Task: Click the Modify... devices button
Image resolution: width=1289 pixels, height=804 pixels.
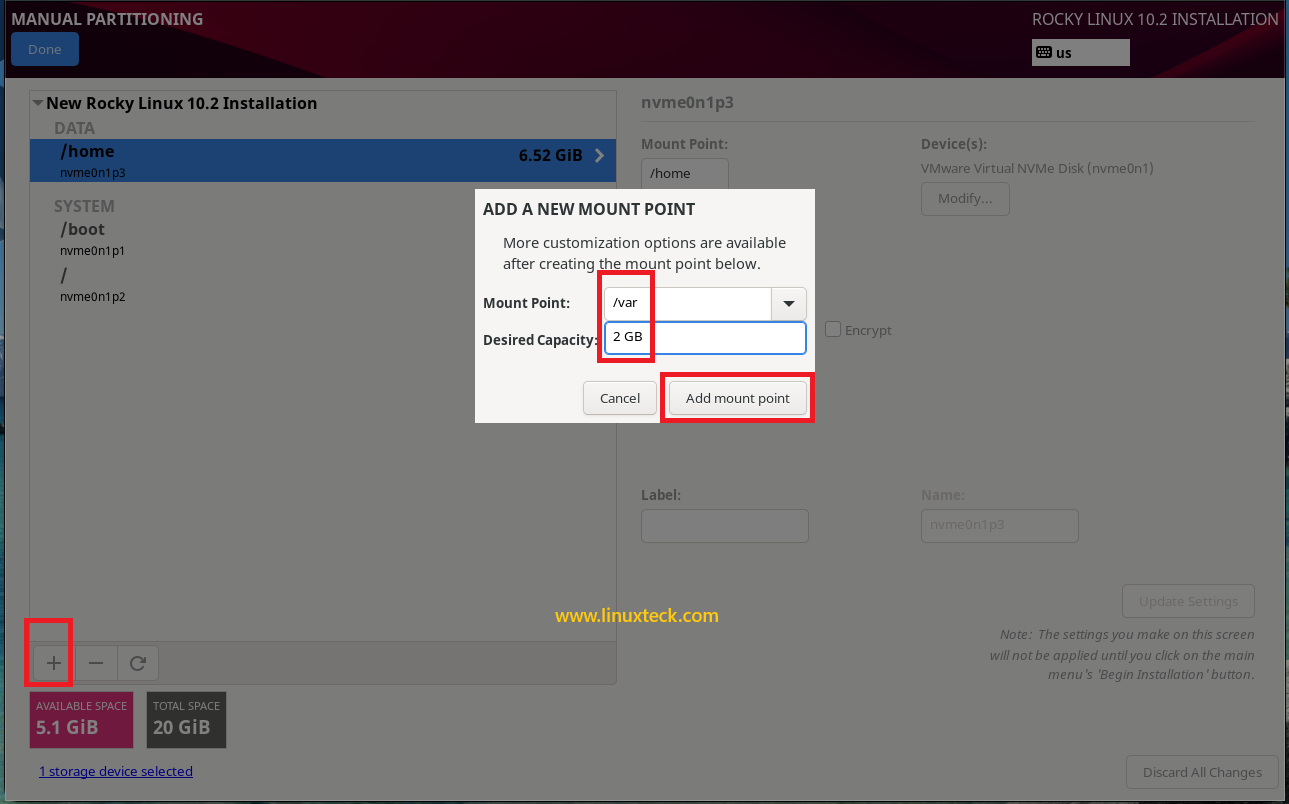Action: pos(965,198)
